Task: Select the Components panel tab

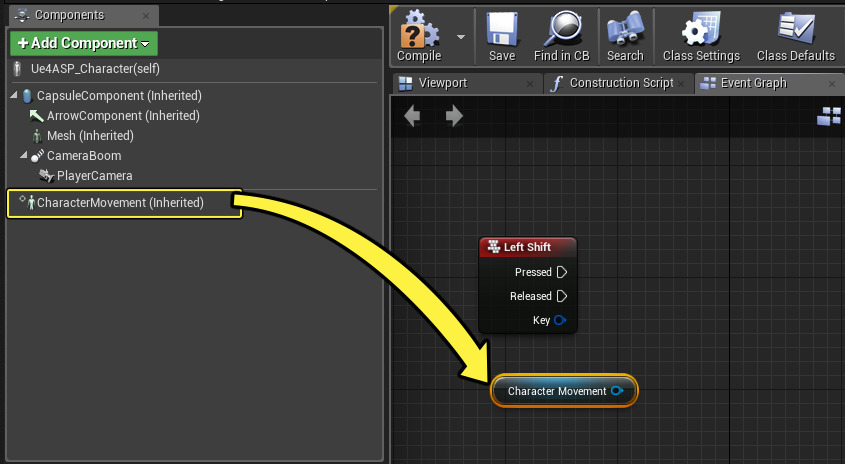Action: point(84,15)
